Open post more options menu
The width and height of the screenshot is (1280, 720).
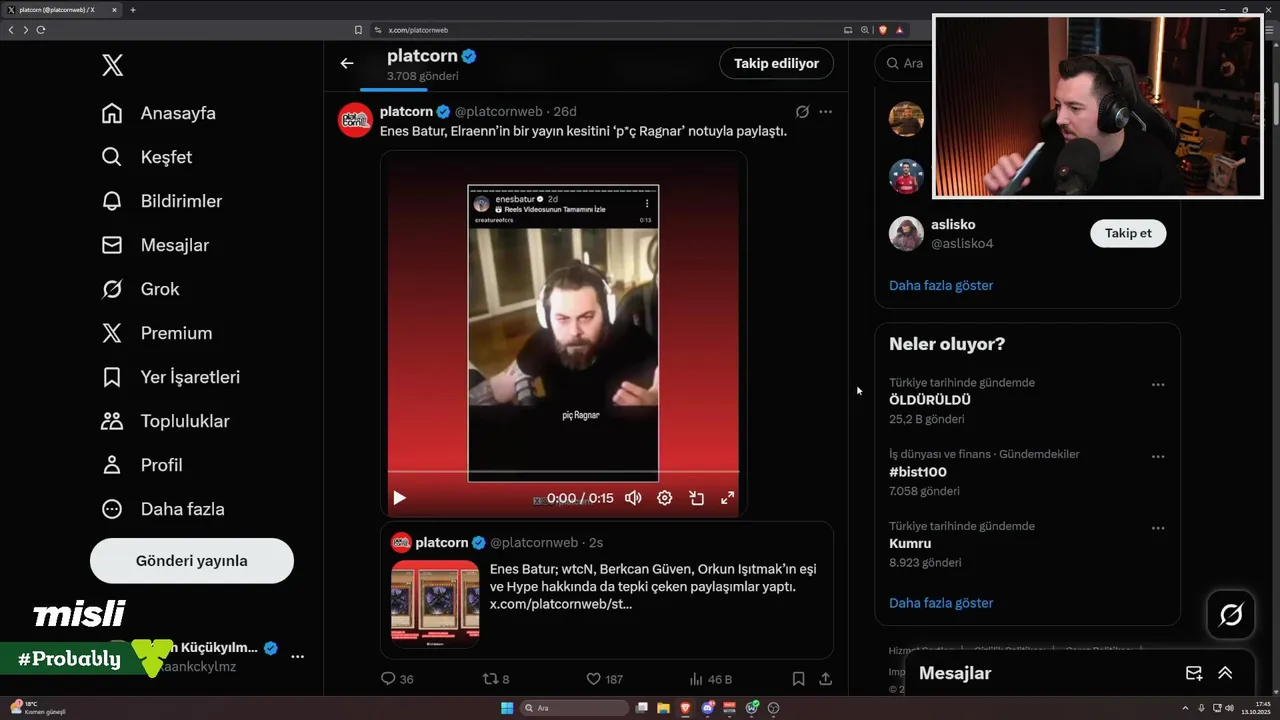825,112
